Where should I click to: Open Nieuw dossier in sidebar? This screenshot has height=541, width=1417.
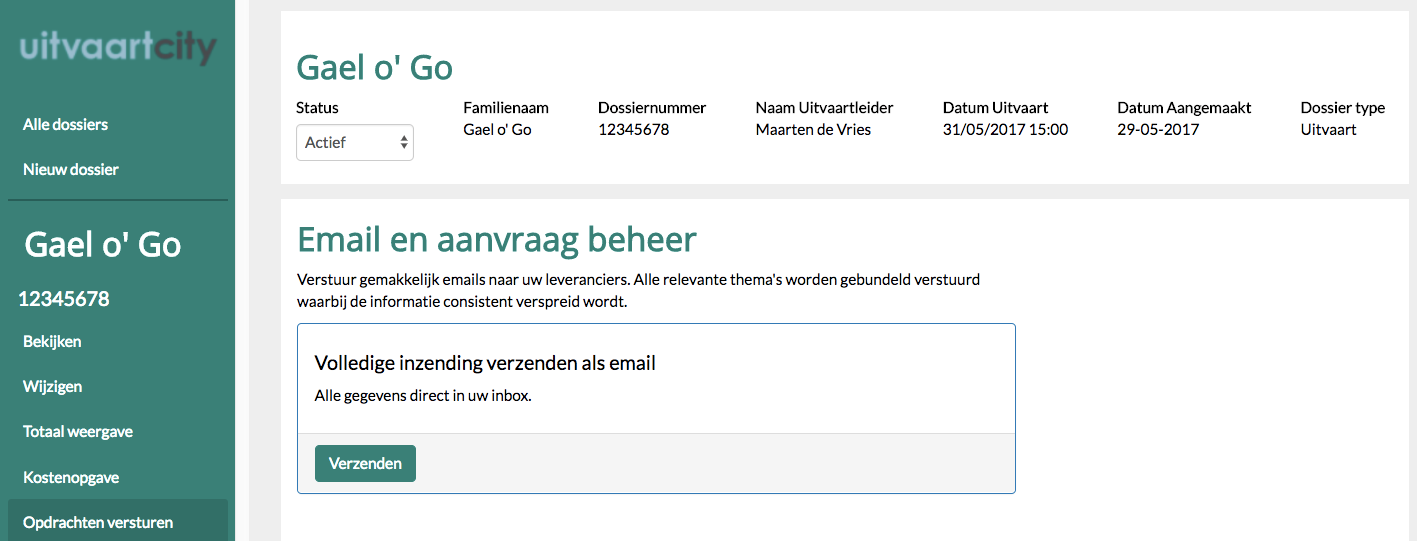click(70, 169)
